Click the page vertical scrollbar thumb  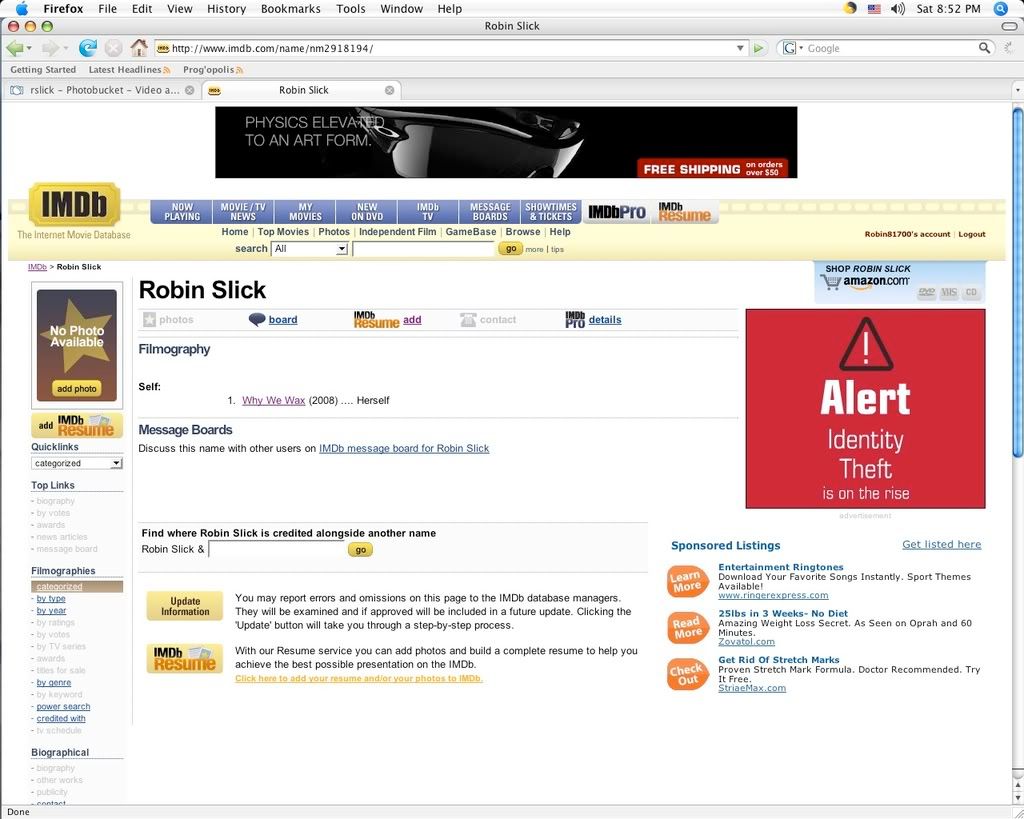1017,283
